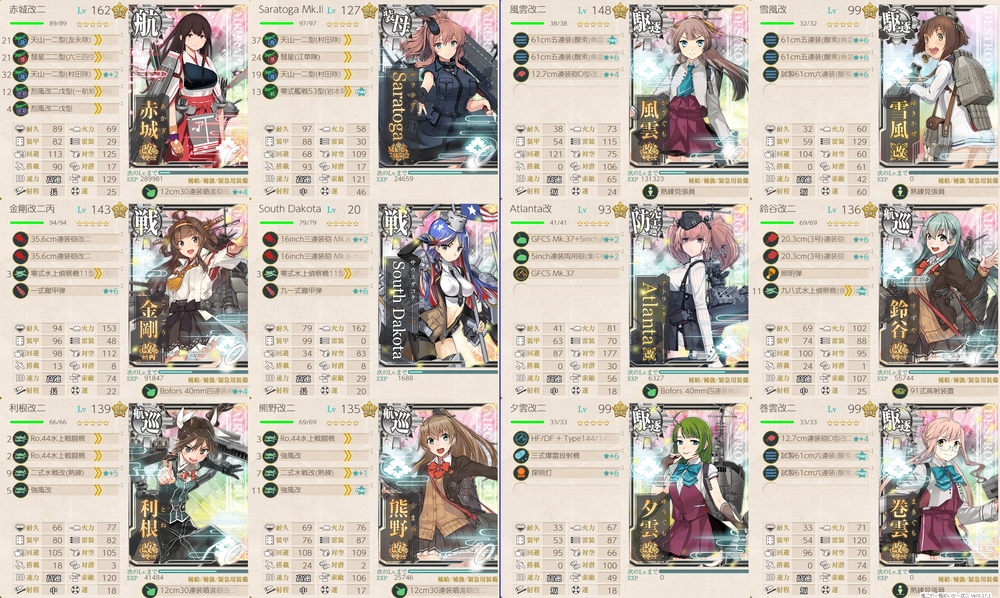The width and height of the screenshot is (1000, 598).
Task: Select Tone's first Ro.44 seaplane fighter icon
Action: 21,439
